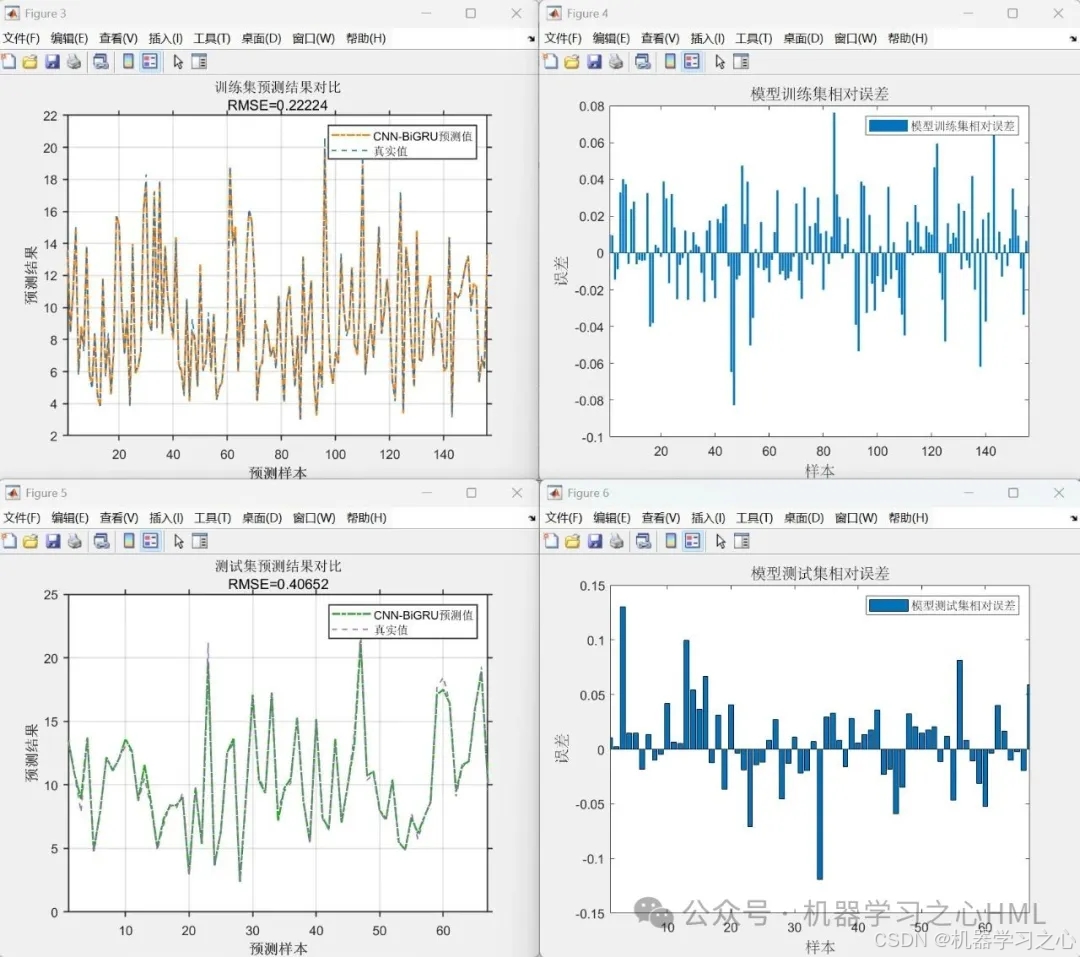This screenshot has width=1080, height=957.
Task: Save Figure 4 using the floppy disk icon
Action: [594, 62]
